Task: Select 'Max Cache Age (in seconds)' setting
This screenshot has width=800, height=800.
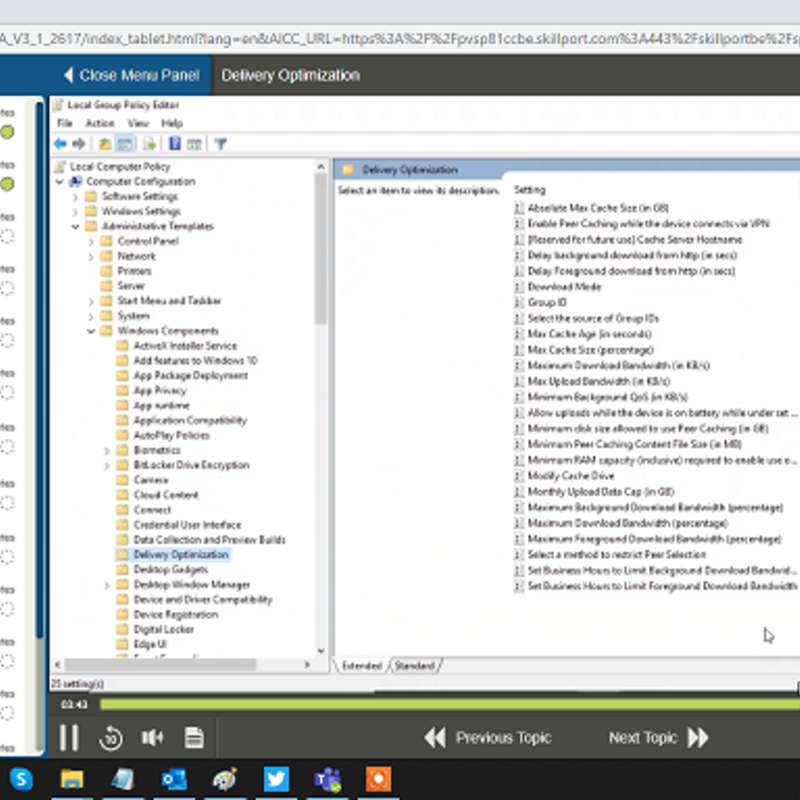Action: [589, 334]
